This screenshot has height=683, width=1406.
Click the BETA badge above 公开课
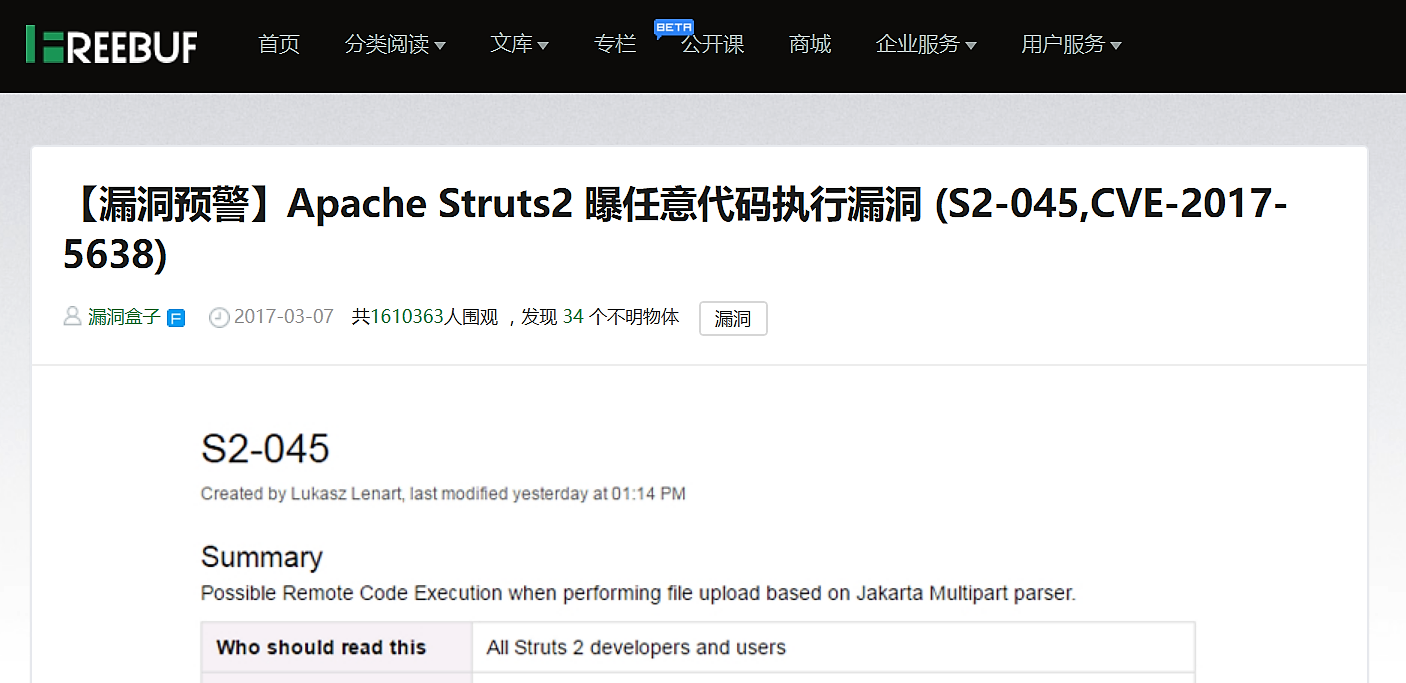tap(674, 27)
